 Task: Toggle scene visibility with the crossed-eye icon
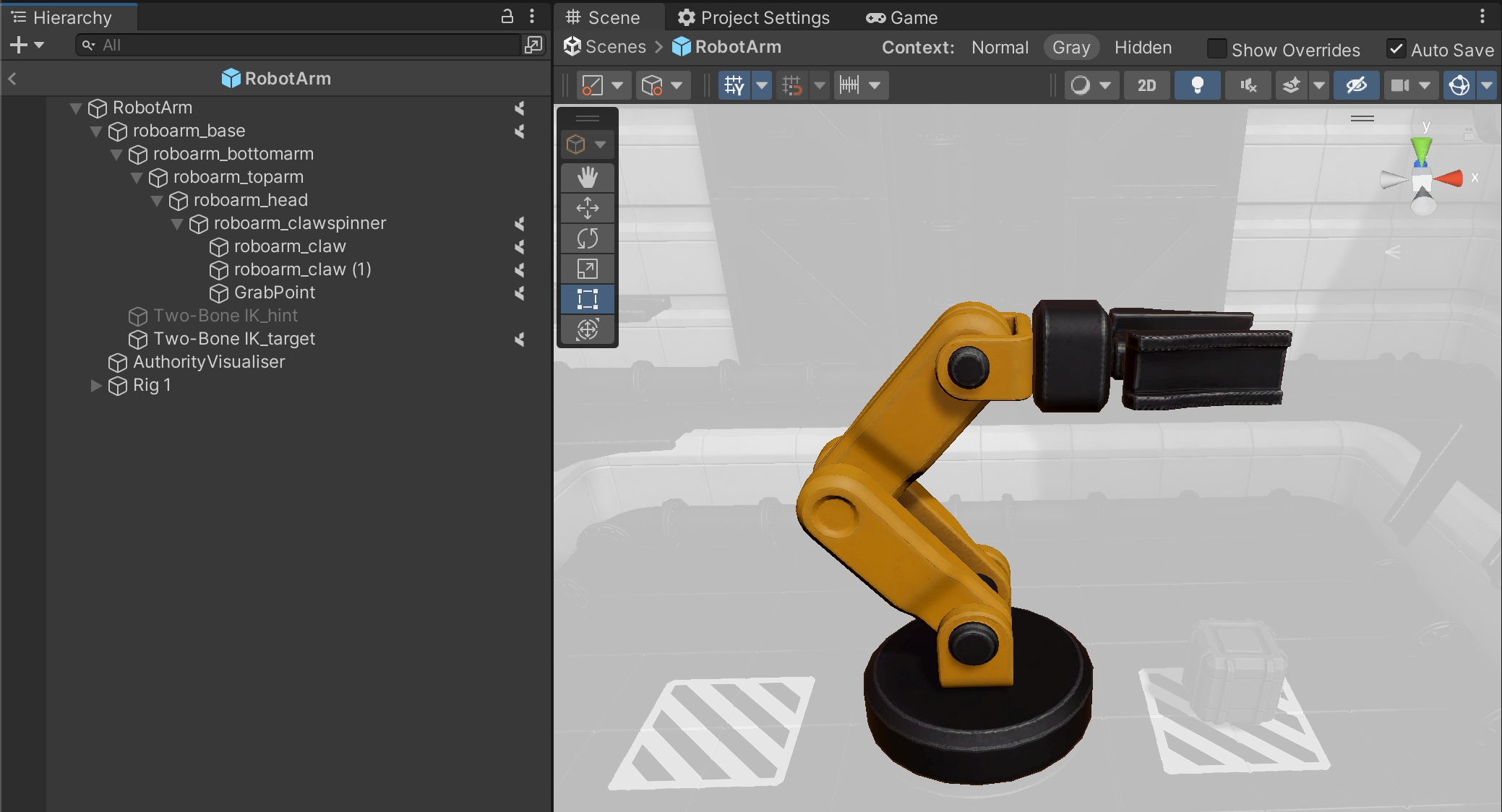pyautogui.click(x=1356, y=85)
